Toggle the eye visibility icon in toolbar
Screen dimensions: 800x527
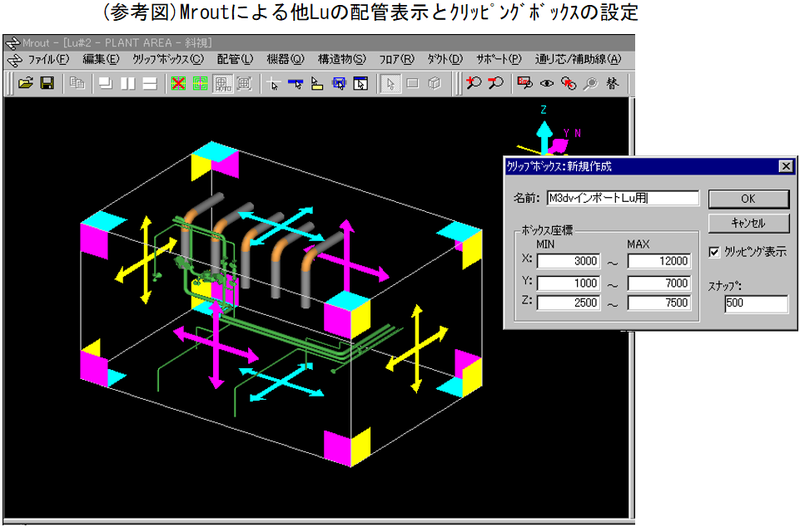[x=548, y=84]
